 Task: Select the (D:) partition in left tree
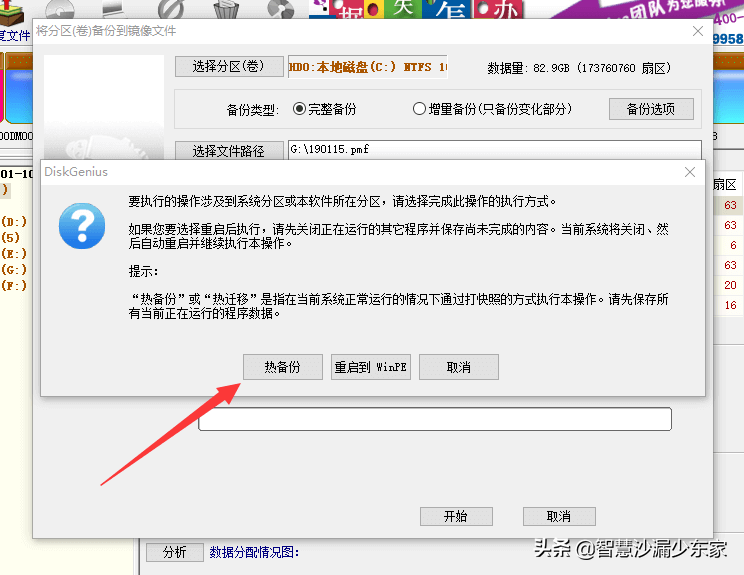(14, 222)
